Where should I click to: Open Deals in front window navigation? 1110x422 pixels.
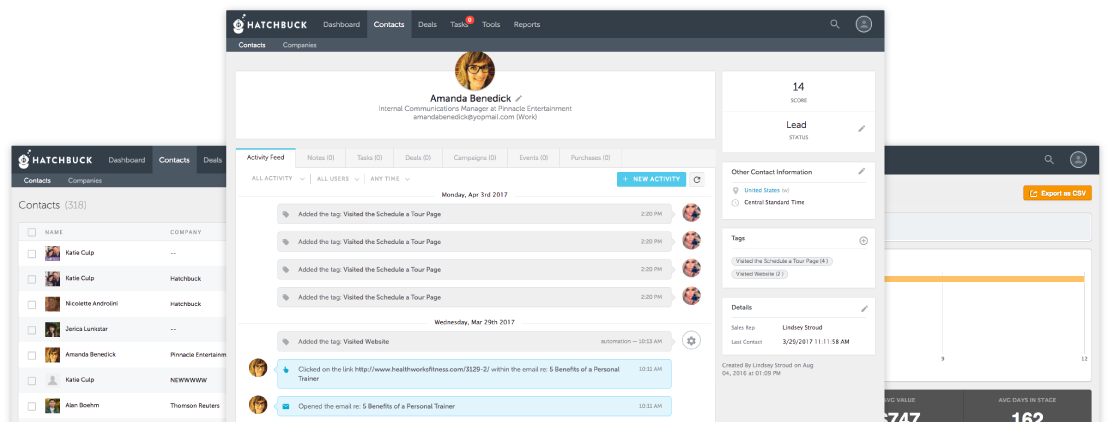tap(427, 24)
